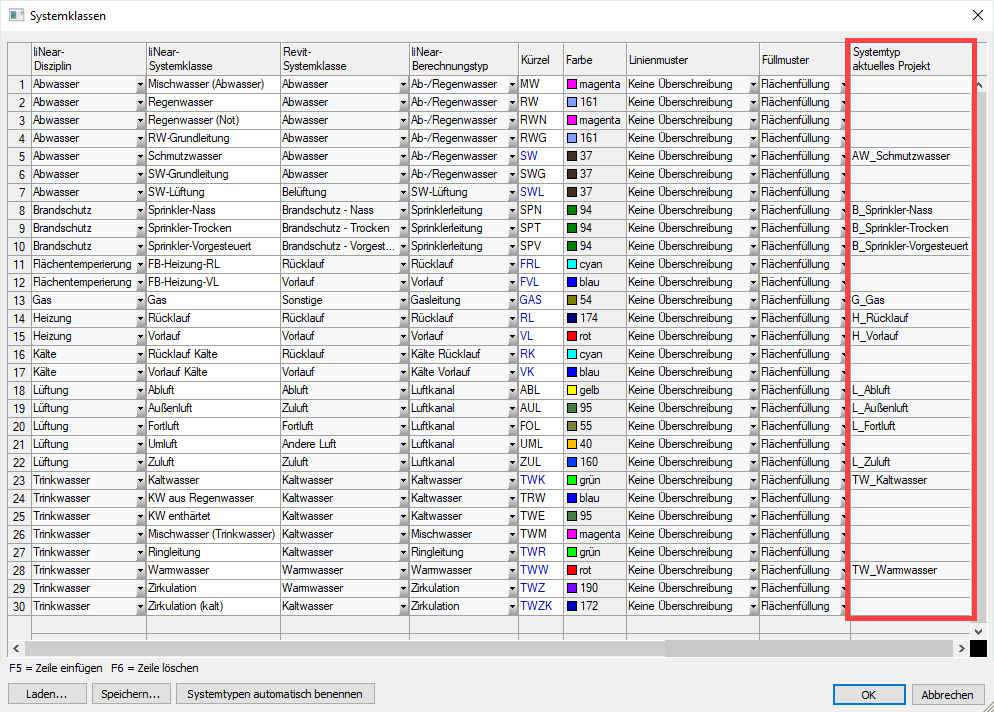Click the G_Gas systemtyp cell

point(910,300)
